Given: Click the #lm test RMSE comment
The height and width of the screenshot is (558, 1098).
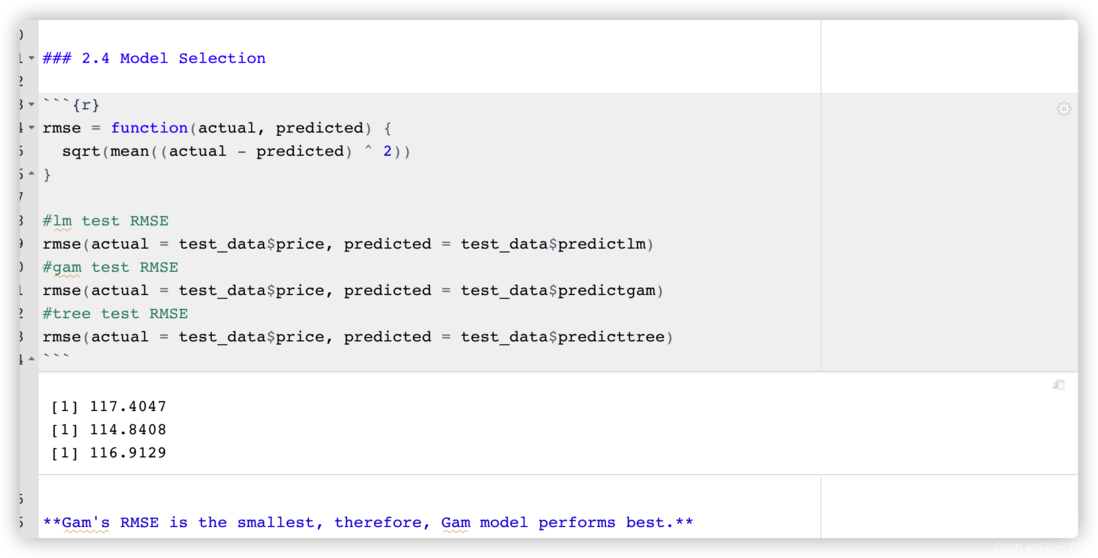Looking at the screenshot, I should point(106,221).
